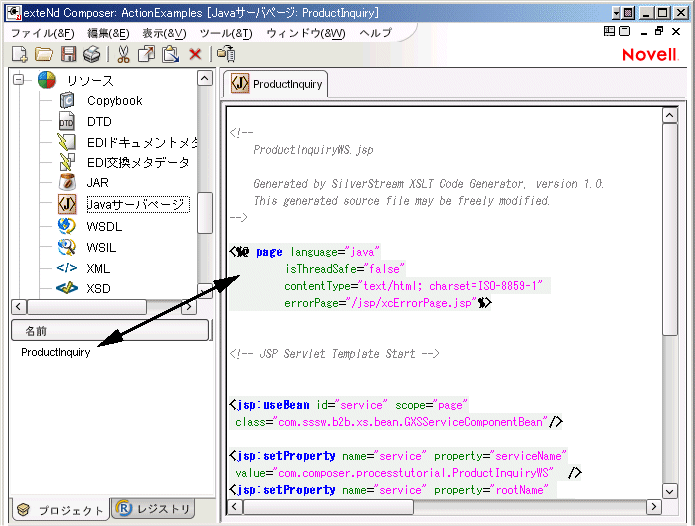Viewport: 695px width, 526px height.
Task: Click the errorPage attribute line in code
Action: [x=388, y=303]
